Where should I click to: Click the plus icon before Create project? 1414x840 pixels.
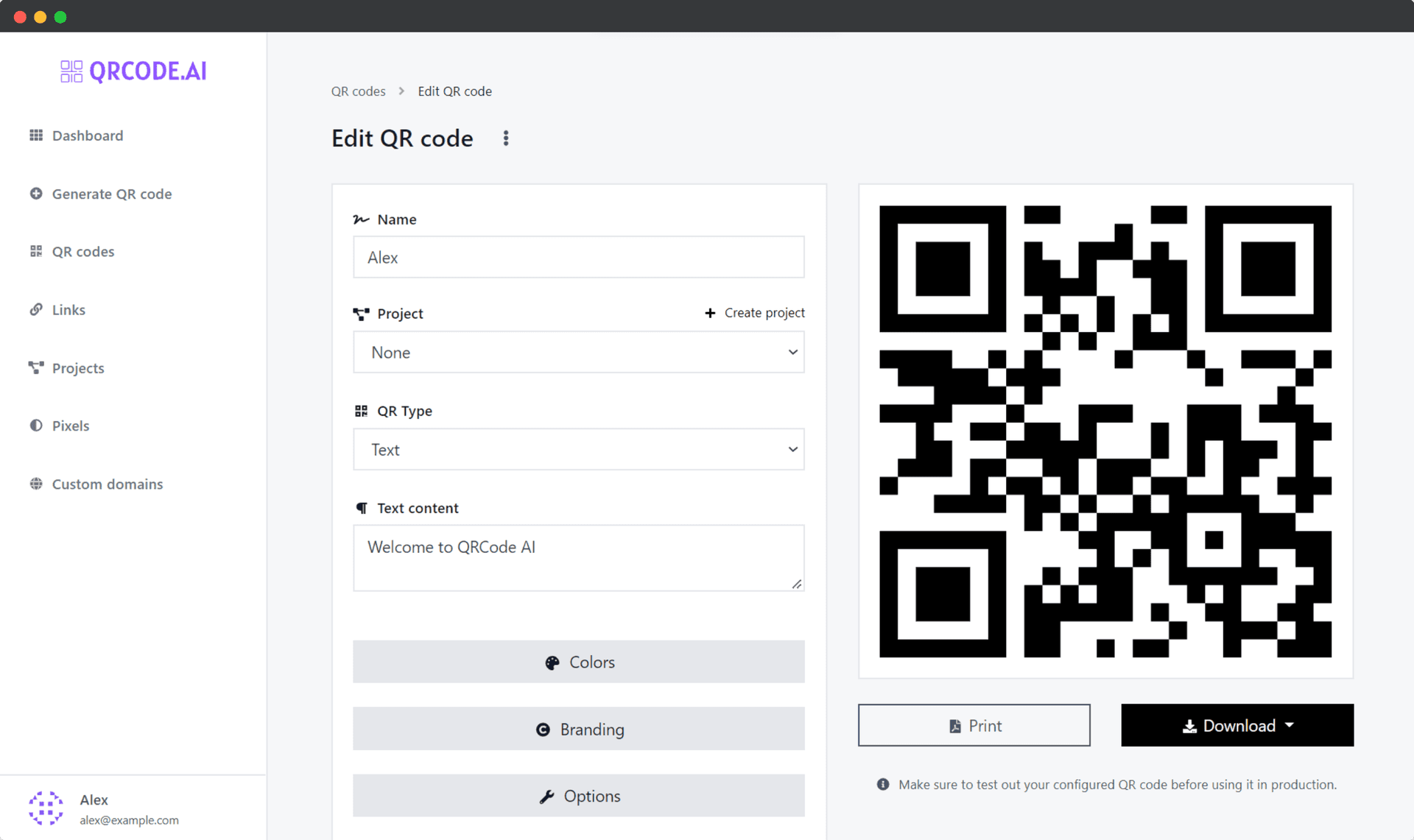(x=710, y=313)
